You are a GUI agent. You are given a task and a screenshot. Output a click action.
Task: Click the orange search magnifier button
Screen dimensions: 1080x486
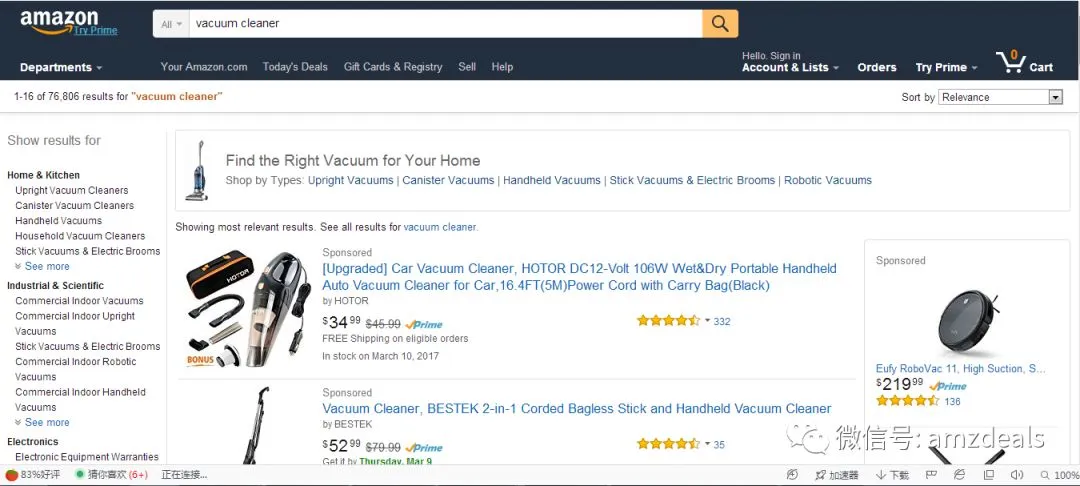[x=720, y=23]
